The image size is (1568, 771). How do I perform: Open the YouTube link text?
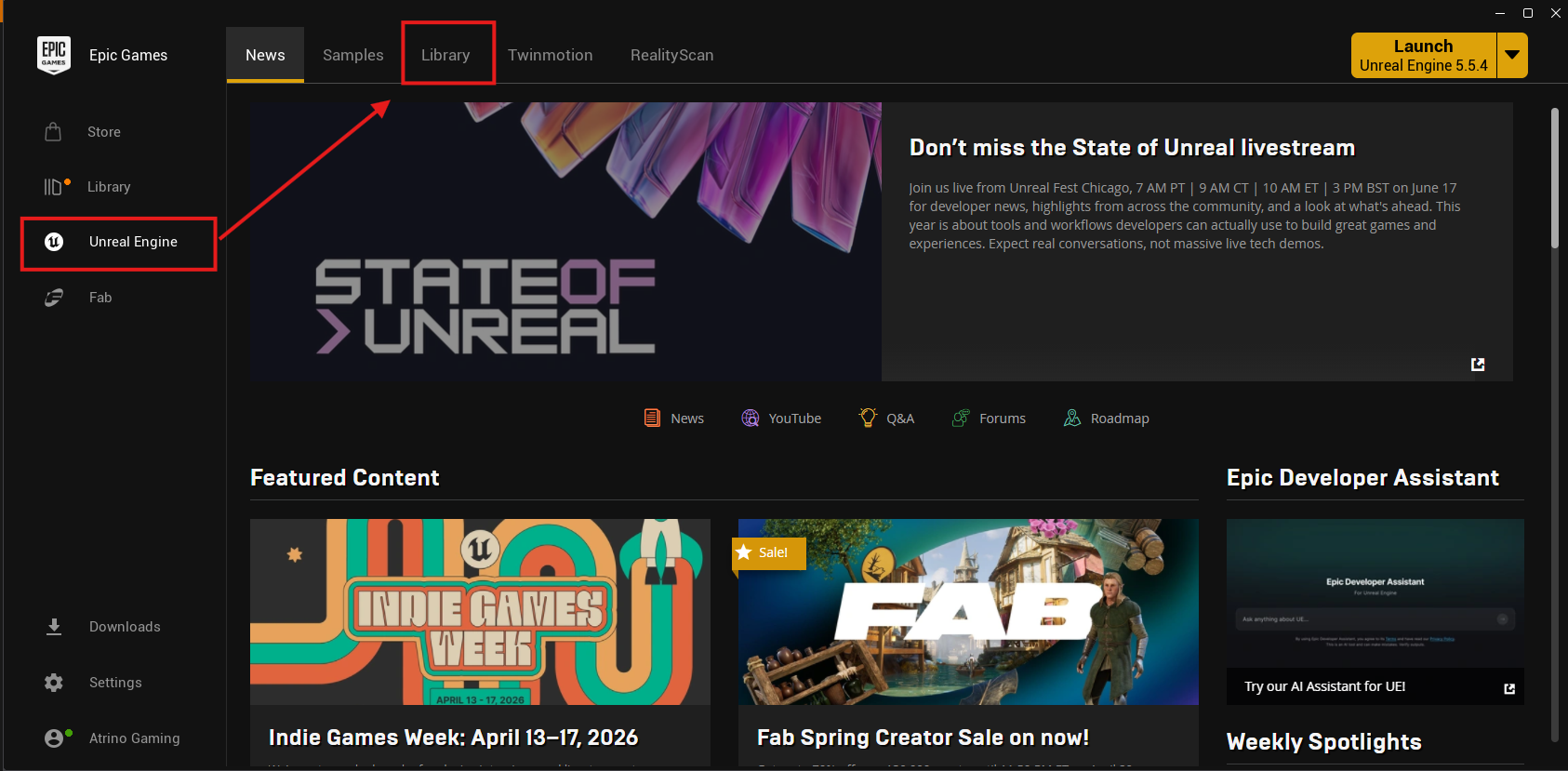[795, 419]
